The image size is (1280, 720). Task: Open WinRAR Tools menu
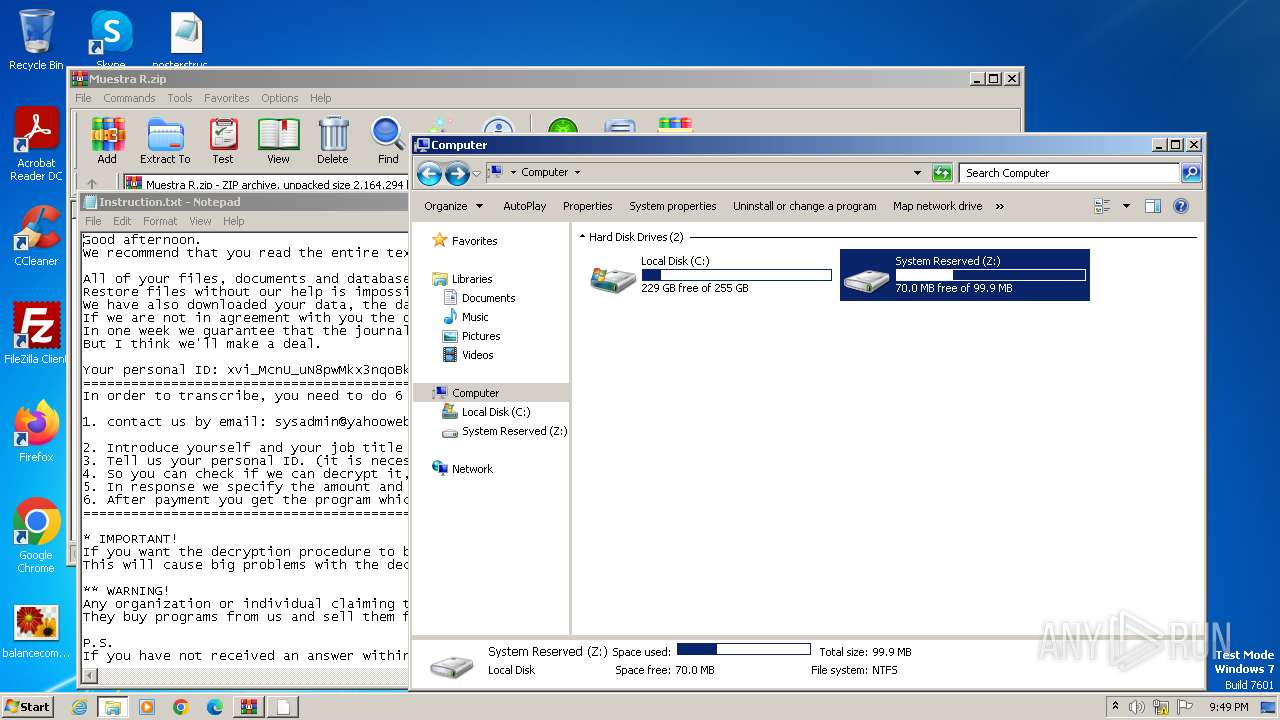click(180, 98)
